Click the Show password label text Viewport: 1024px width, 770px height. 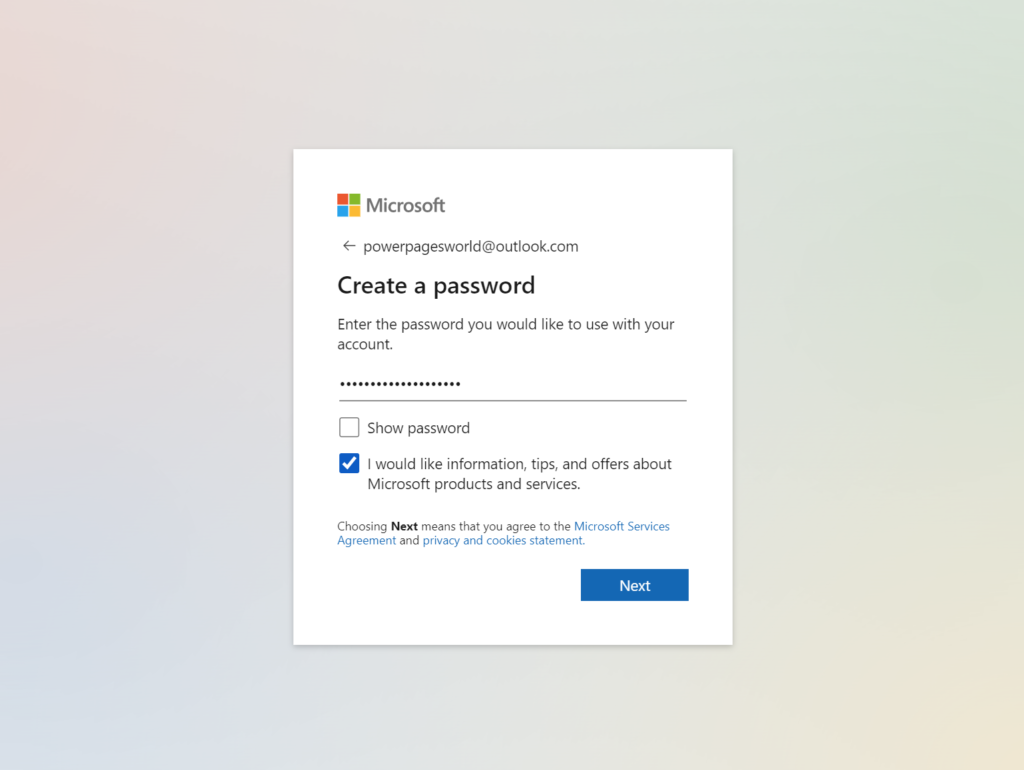[419, 428]
